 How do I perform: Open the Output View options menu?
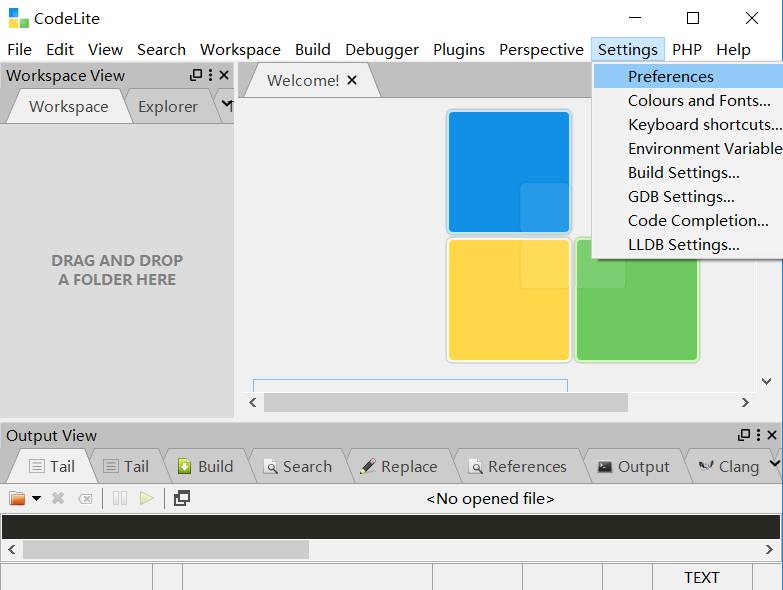(758, 435)
